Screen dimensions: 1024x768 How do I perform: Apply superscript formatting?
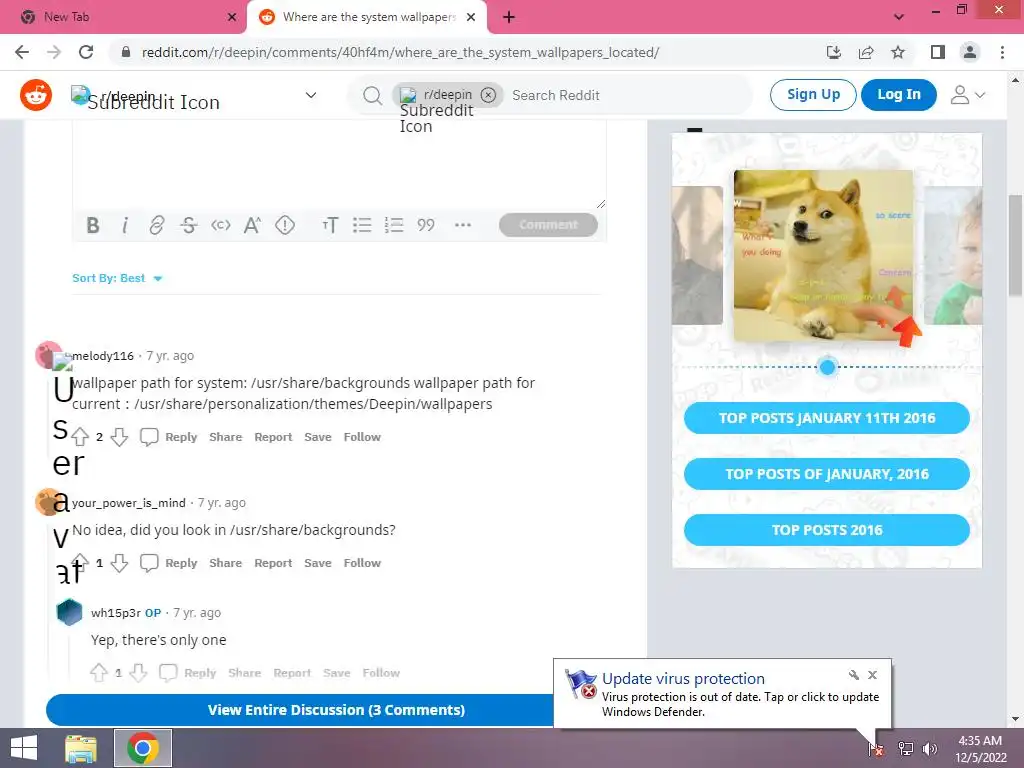(252, 225)
